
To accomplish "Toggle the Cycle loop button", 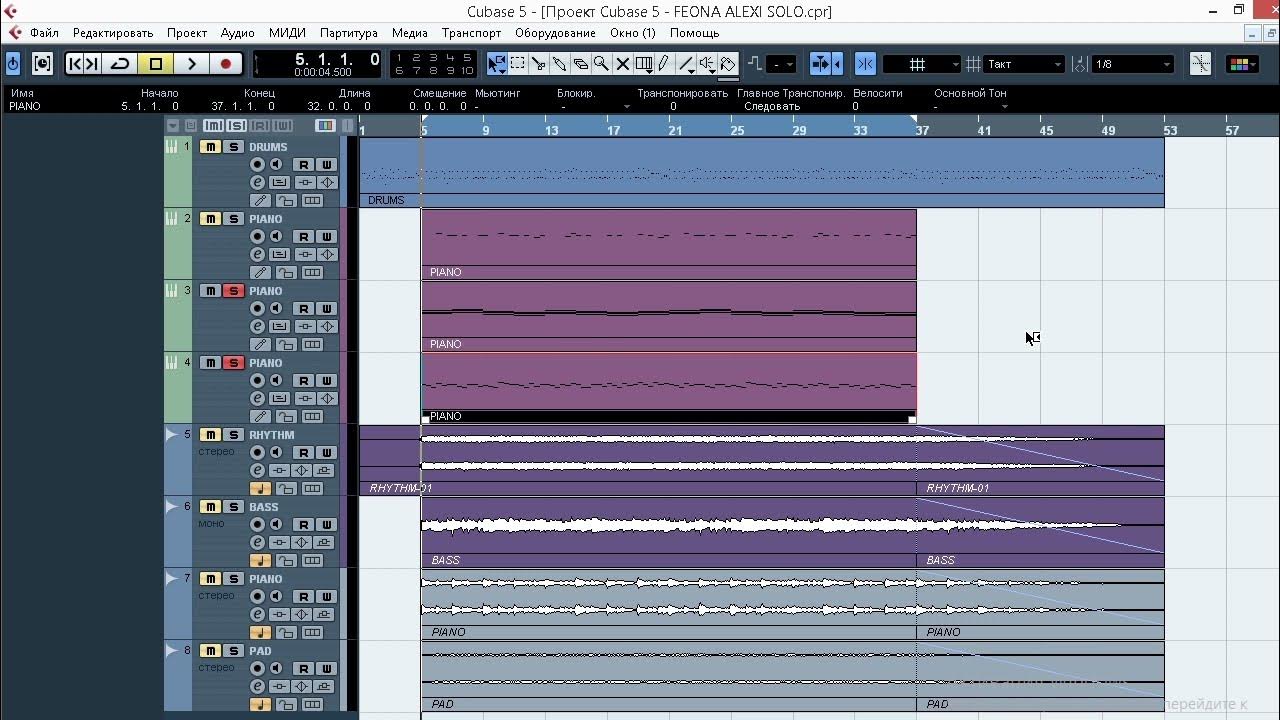I will coord(120,63).
